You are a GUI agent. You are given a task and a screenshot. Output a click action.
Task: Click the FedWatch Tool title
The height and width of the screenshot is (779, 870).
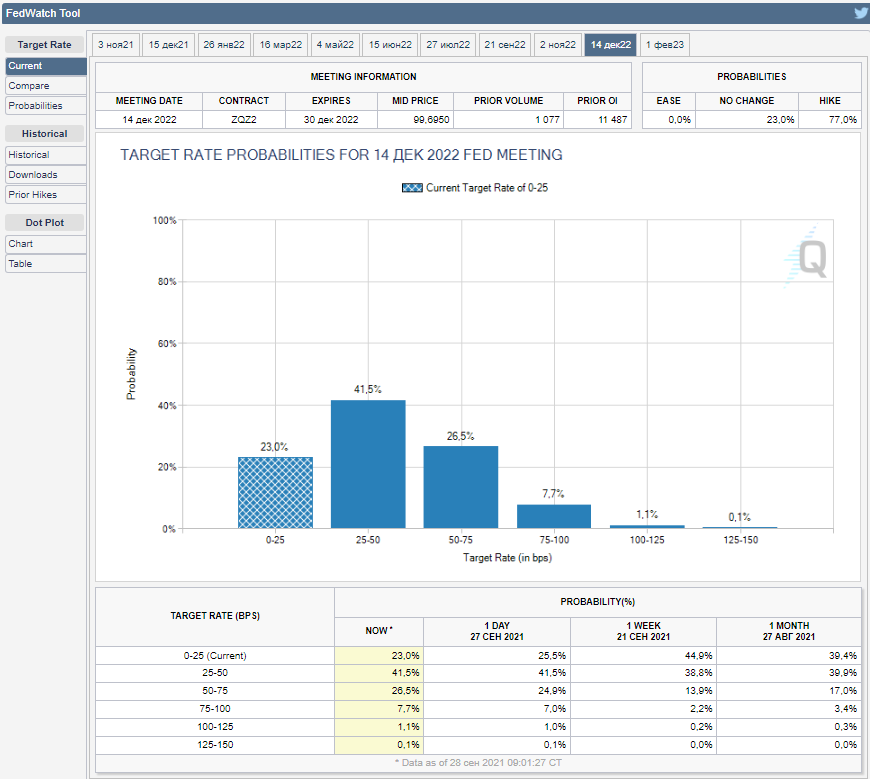pos(43,13)
